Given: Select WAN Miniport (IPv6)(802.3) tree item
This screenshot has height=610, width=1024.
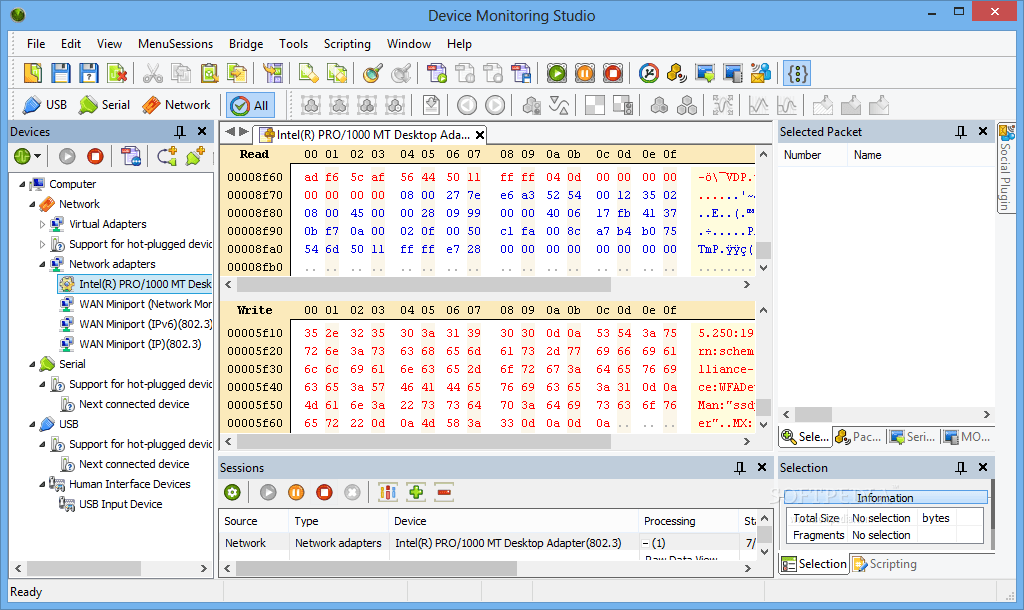Looking at the screenshot, I should pyautogui.click(x=136, y=324).
